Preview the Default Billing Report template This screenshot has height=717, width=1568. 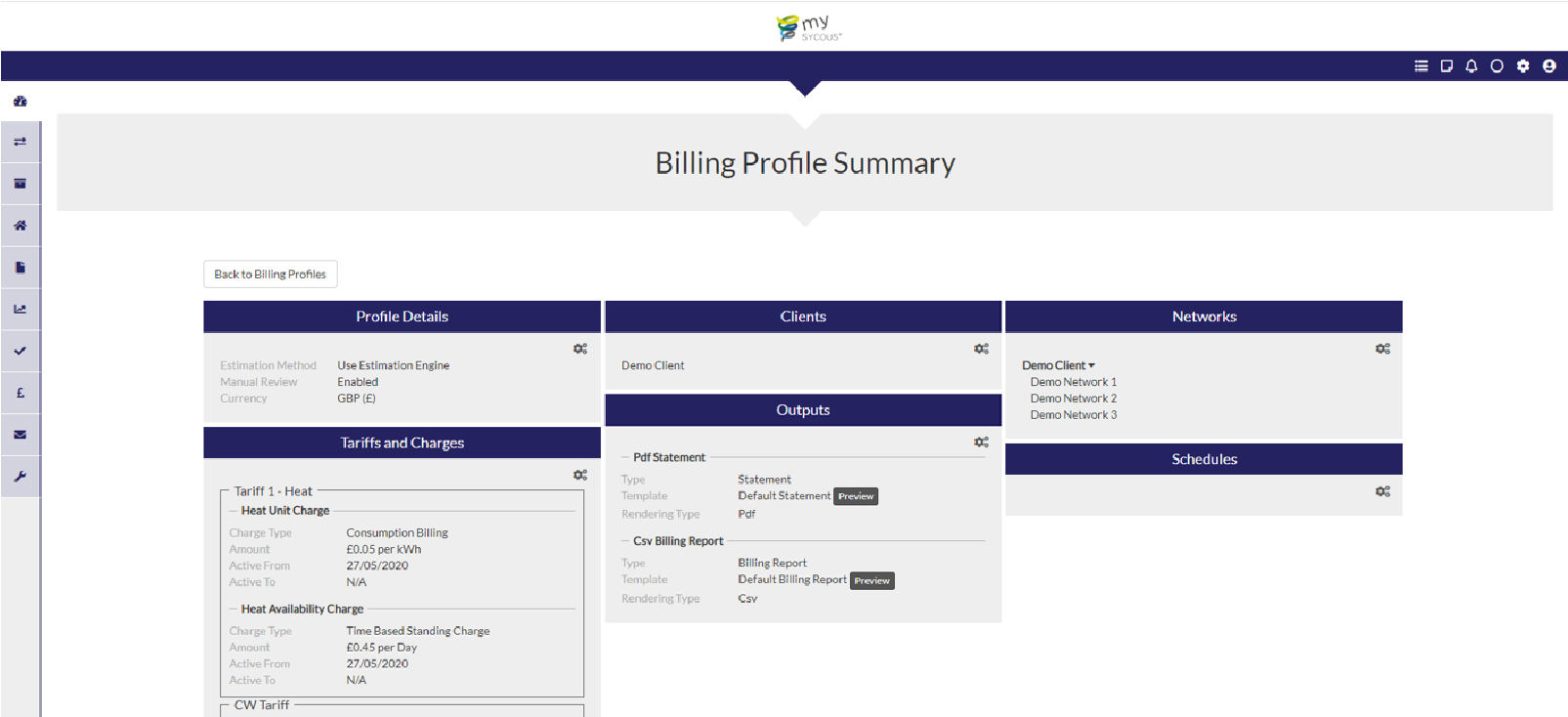(872, 580)
